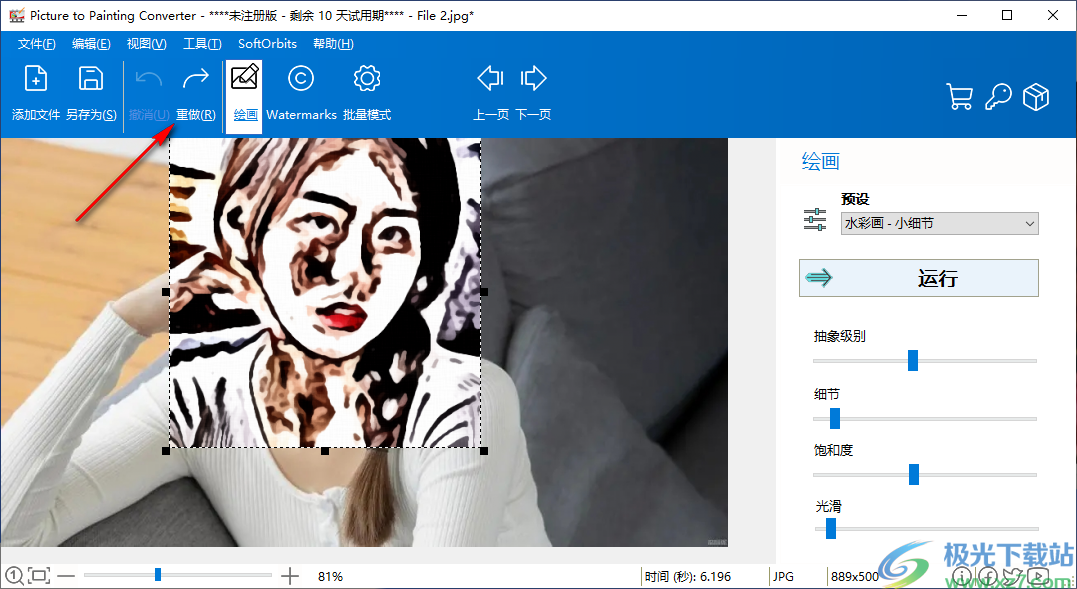Open Batch Mode (批量模式) gear
Viewport: 1077px width, 589px height.
pyautogui.click(x=367, y=78)
